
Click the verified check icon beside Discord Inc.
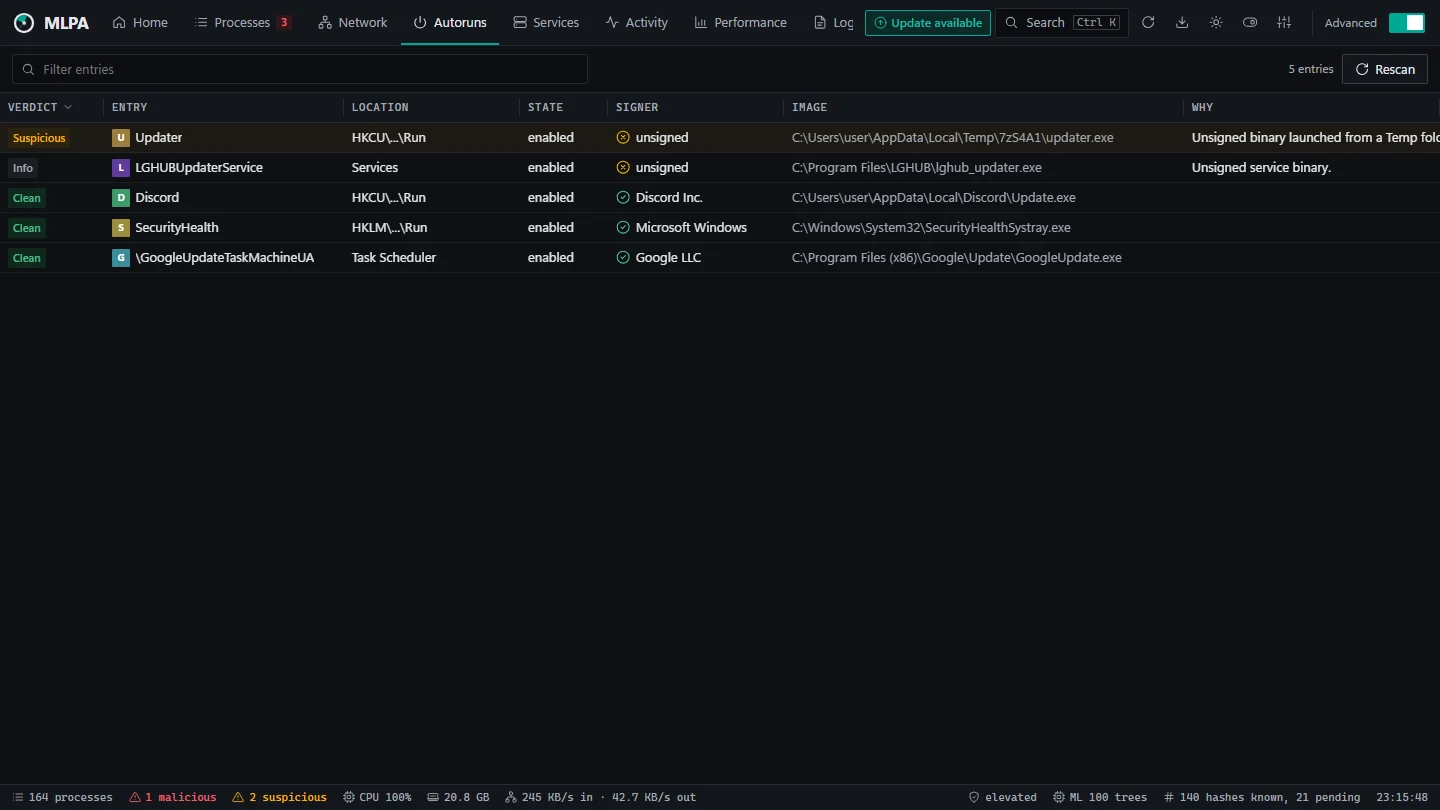click(623, 198)
